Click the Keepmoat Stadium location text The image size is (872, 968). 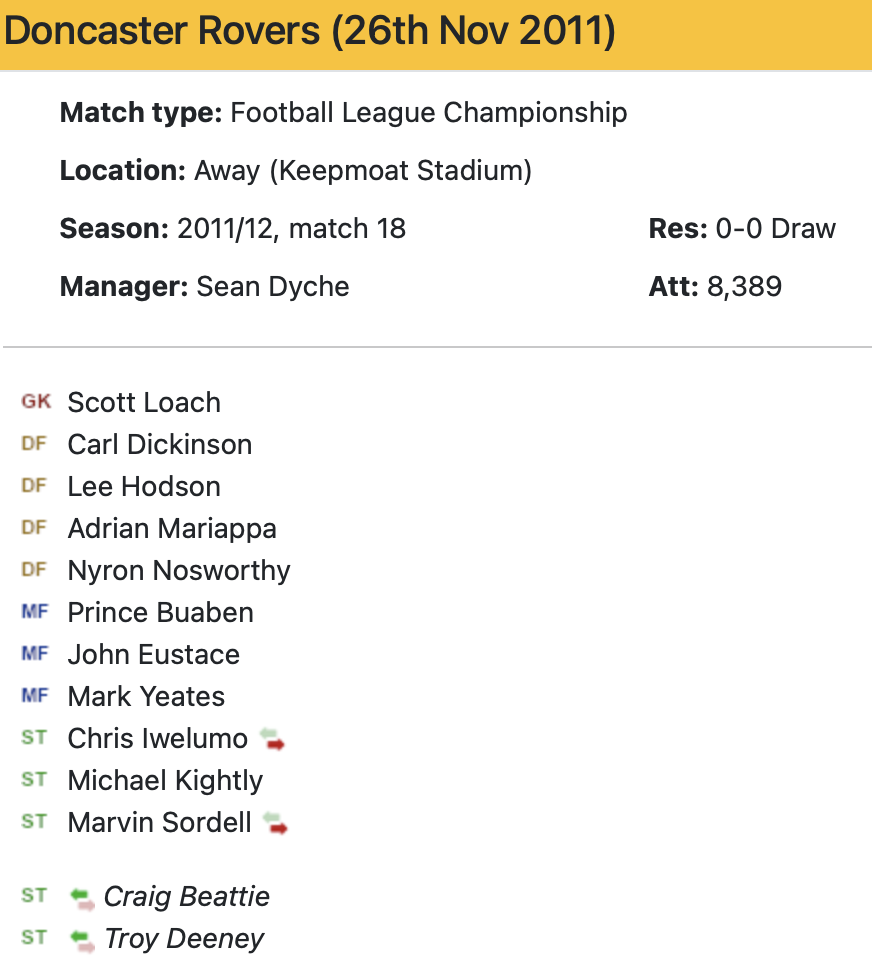pyautogui.click(x=363, y=171)
